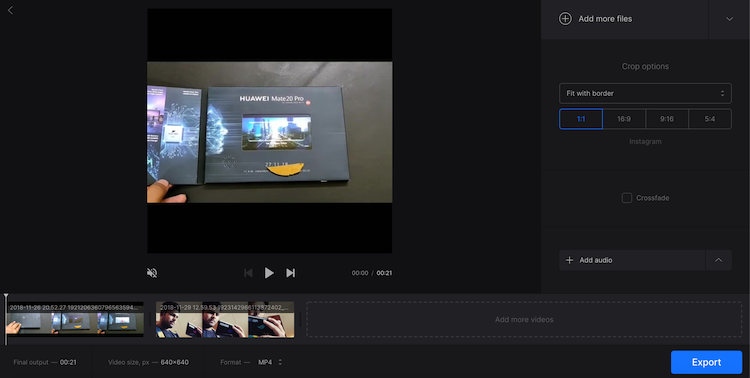Open the MP4 format dropdown
750x378 pixels.
point(270,362)
